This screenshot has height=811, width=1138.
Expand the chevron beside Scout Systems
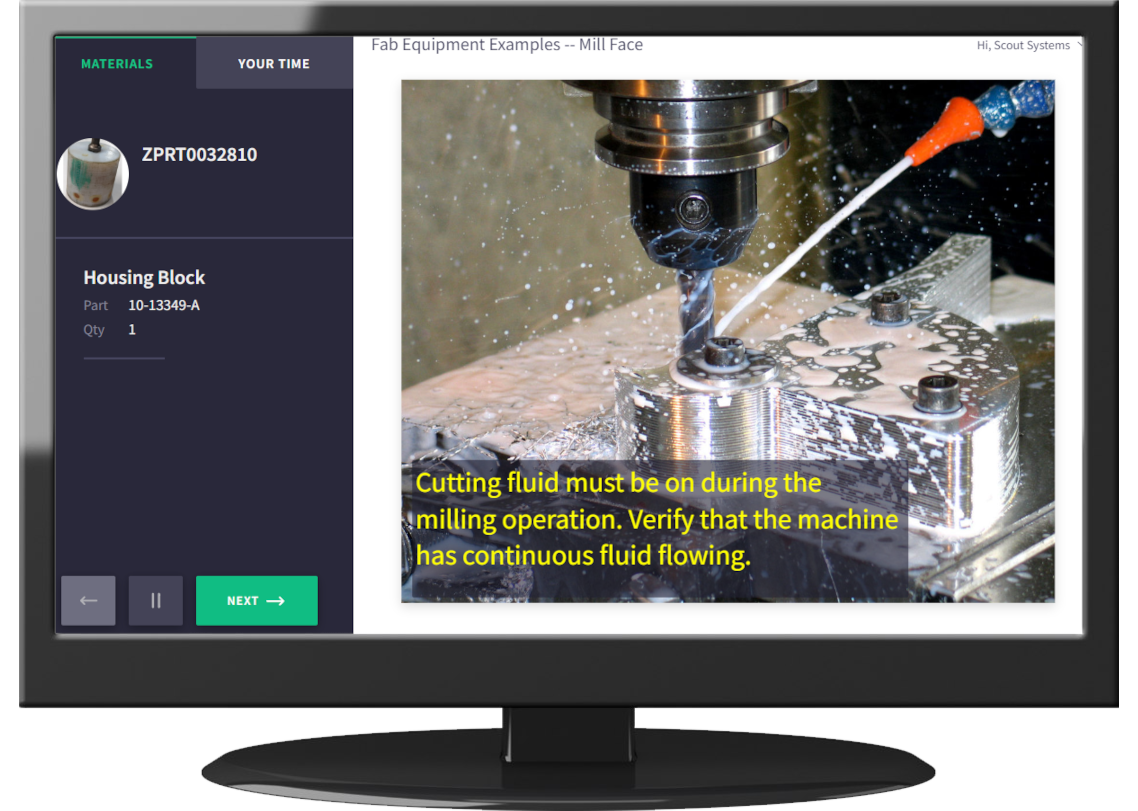point(1079,45)
